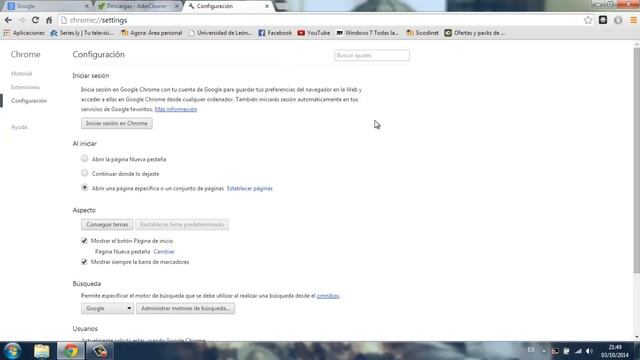Screen dimensions: 640x360
Task: Focus the Buscar ajustes search field
Action: coord(372,56)
